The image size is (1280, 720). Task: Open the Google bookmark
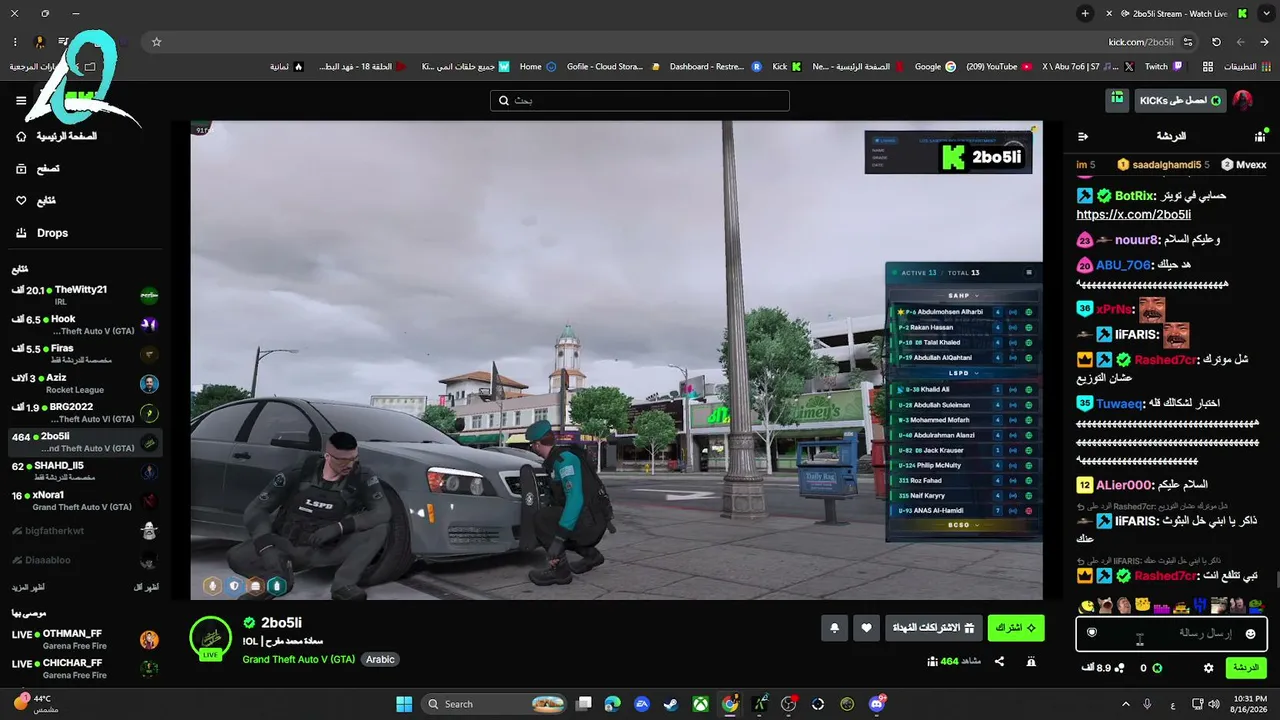935,67
